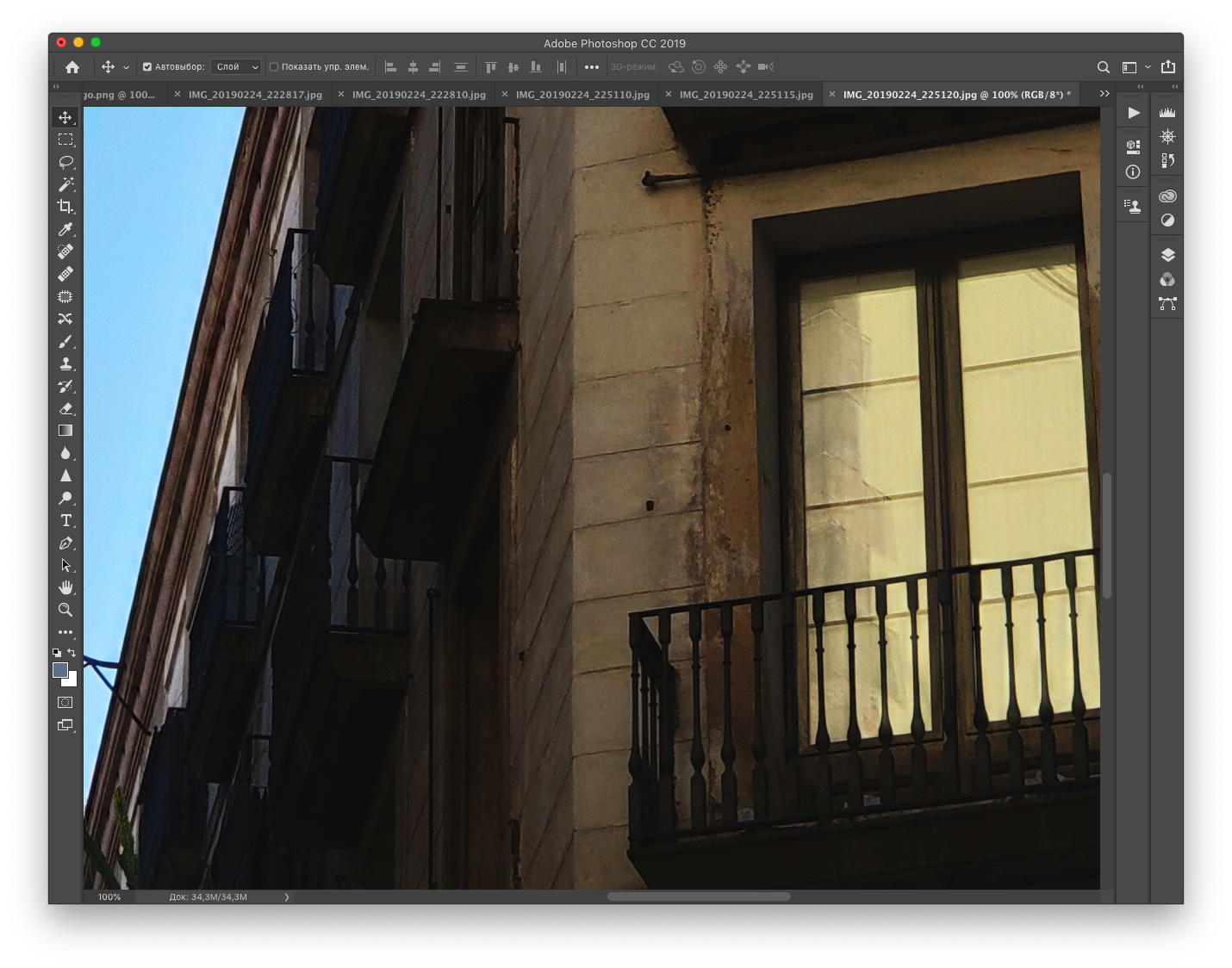This screenshot has height=968, width=1232.
Task: Activate the Clone Stamp tool
Action: (x=65, y=363)
